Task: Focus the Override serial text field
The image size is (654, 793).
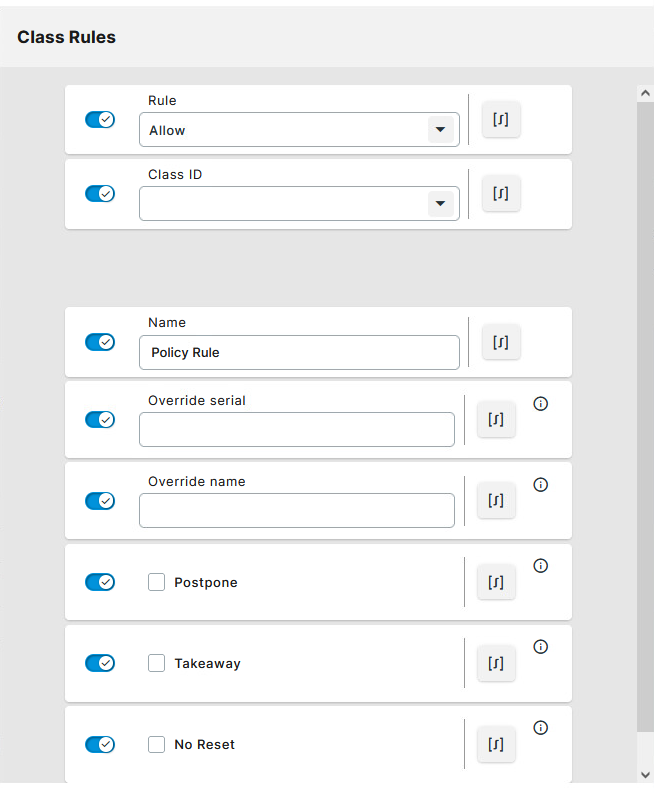Action: (x=296, y=430)
